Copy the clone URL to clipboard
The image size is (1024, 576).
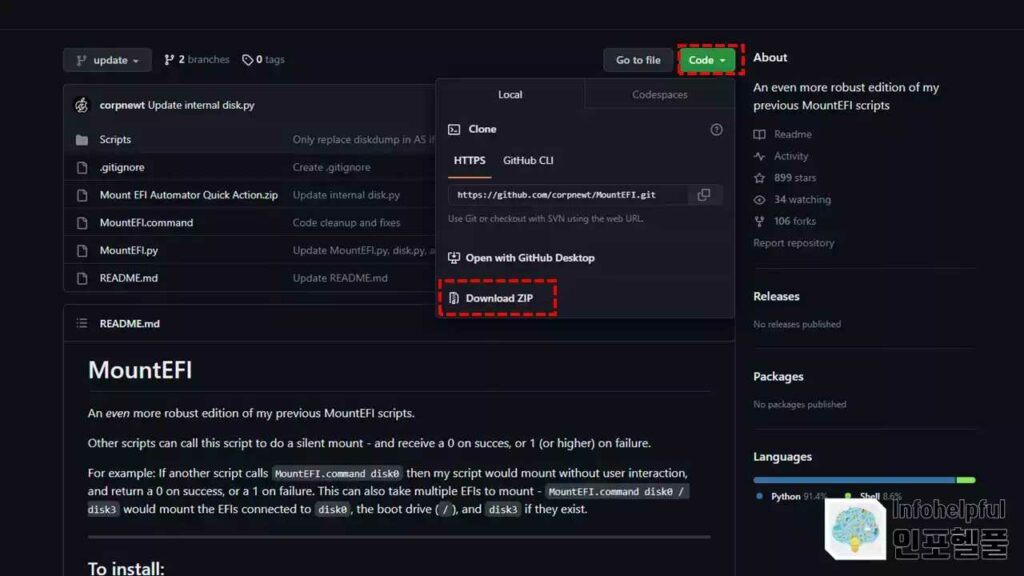pos(704,195)
